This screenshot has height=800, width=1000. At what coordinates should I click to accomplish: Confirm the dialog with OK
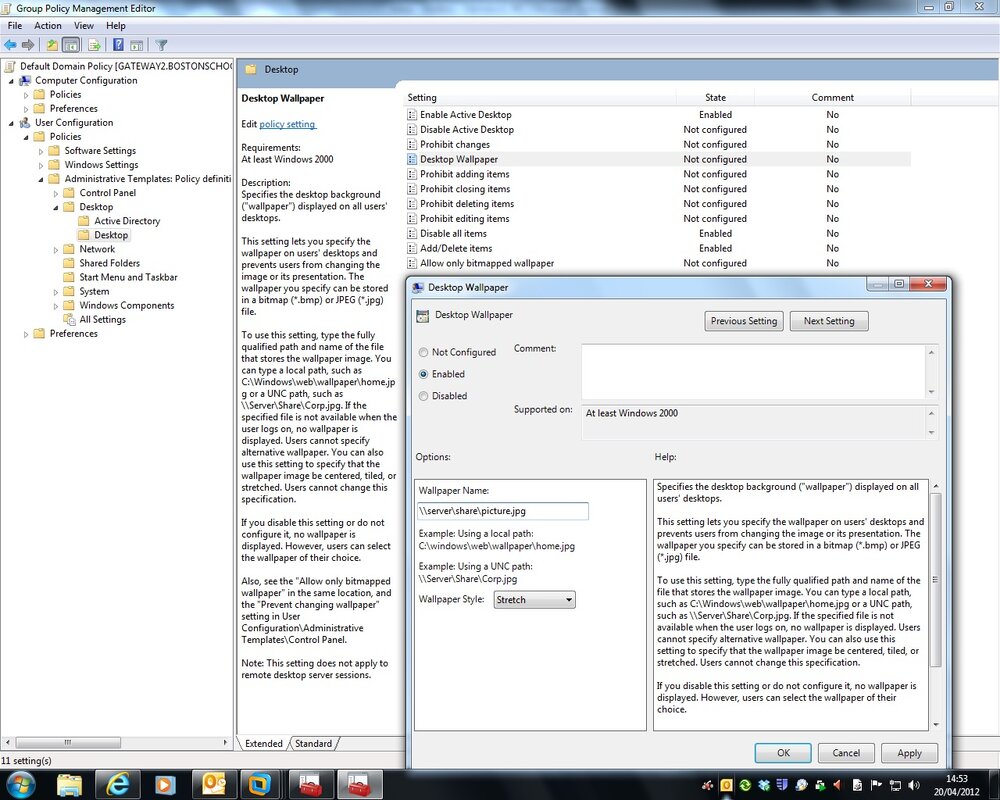click(x=783, y=753)
